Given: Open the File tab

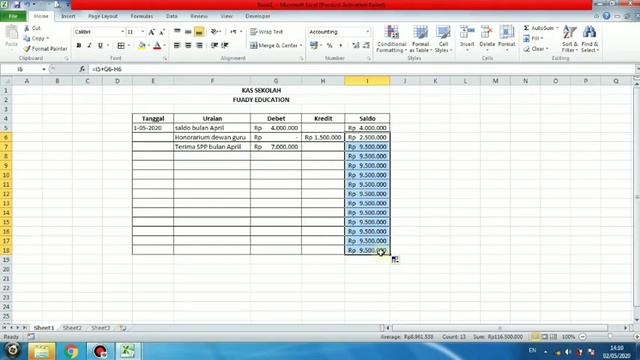Looking at the screenshot, I should pos(13,16).
